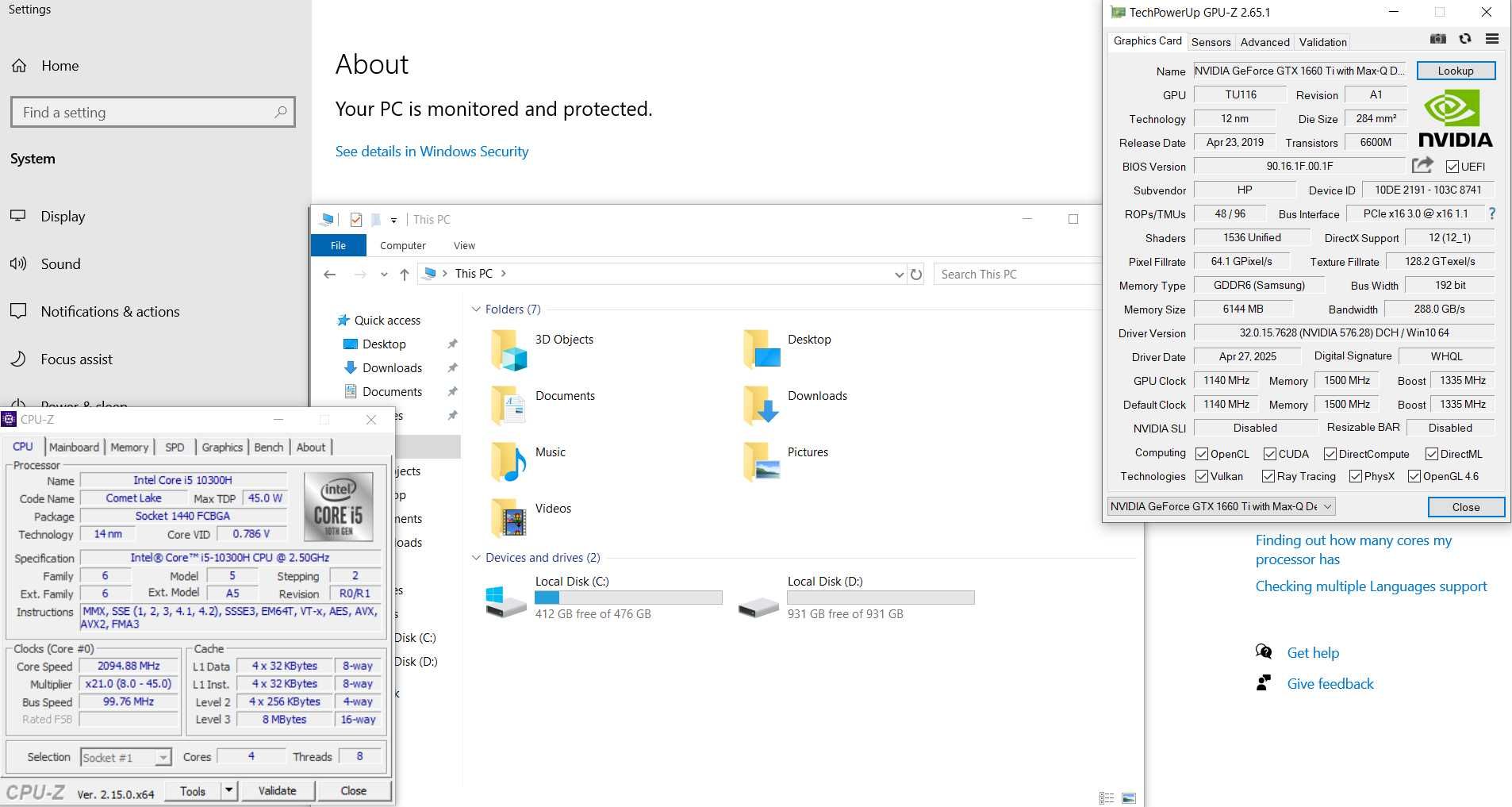Open the Videos folder icon
Image resolution: width=1512 pixels, height=807 pixels.
coord(508,518)
